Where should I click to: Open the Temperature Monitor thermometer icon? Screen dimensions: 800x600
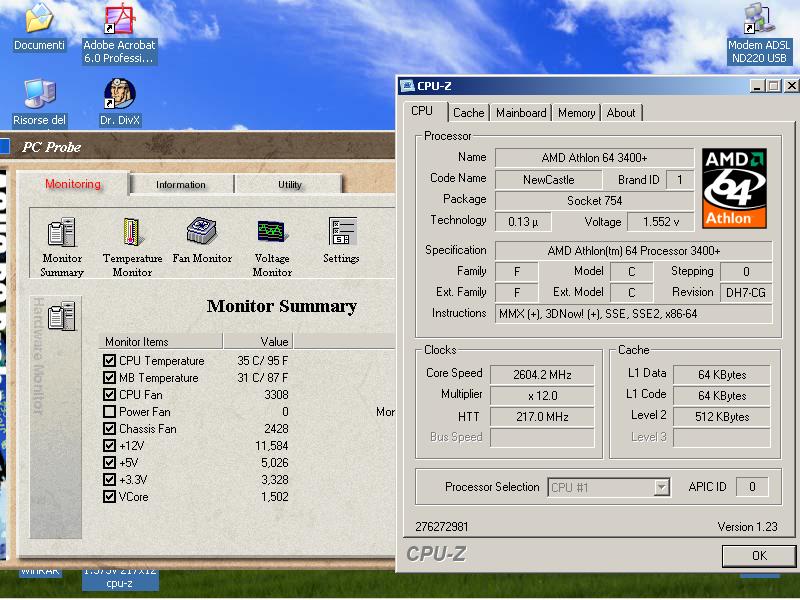click(x=132, y=232)
